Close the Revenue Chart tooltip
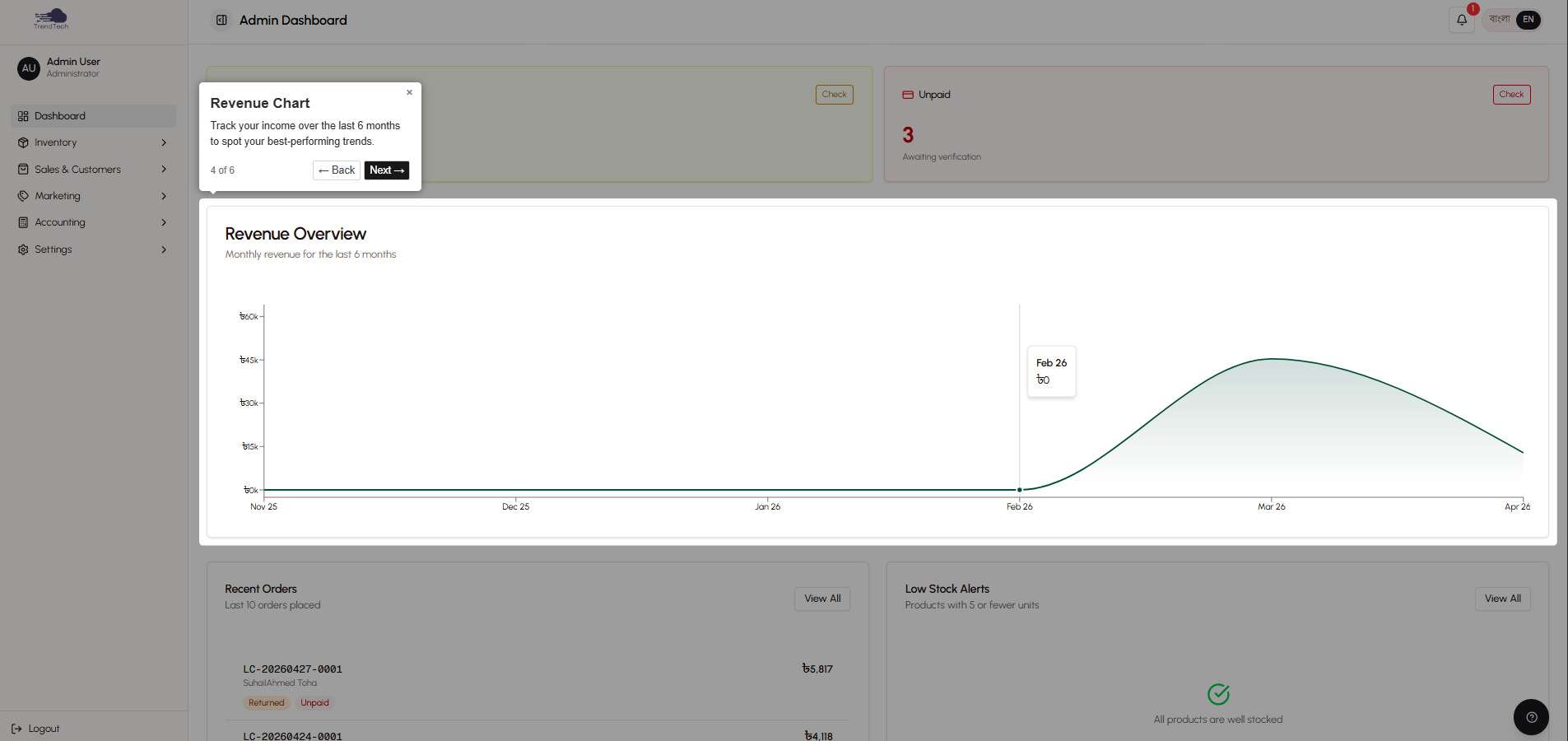 point(409,92)
